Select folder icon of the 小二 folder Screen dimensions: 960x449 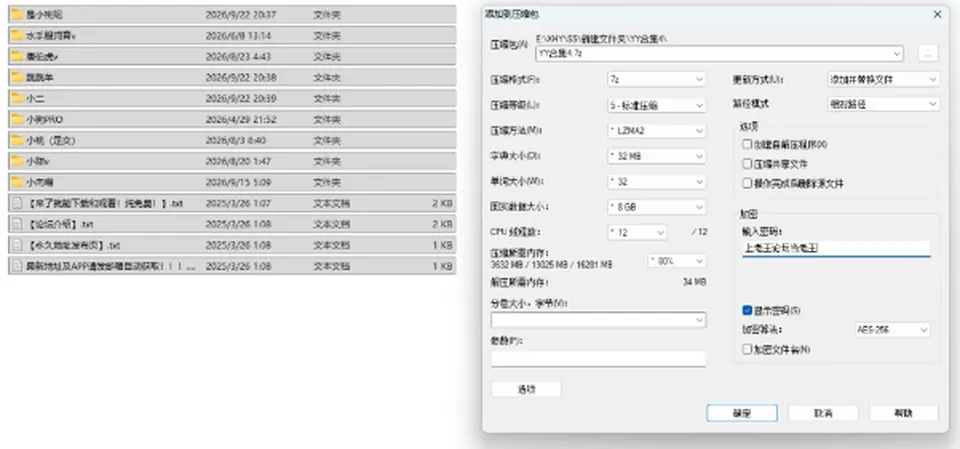(x=17, y=98)
